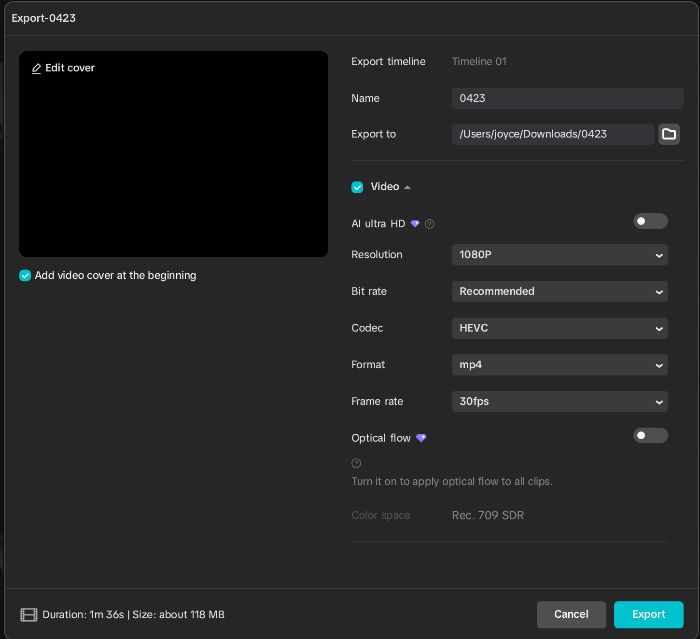The width and height of the screenshot is (700, 639).
Task: Click the folder icon to browse export location
Action: (x=668, y=134)
